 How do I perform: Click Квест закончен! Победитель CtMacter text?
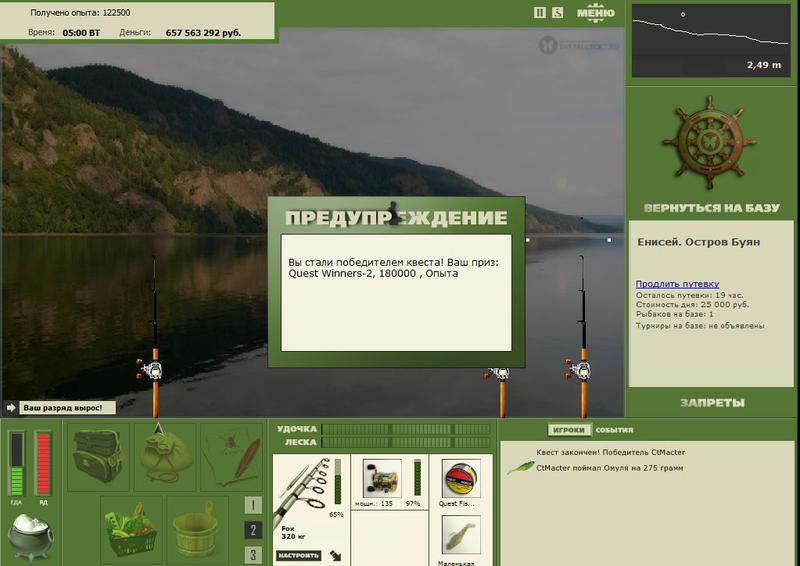point(611,452)
